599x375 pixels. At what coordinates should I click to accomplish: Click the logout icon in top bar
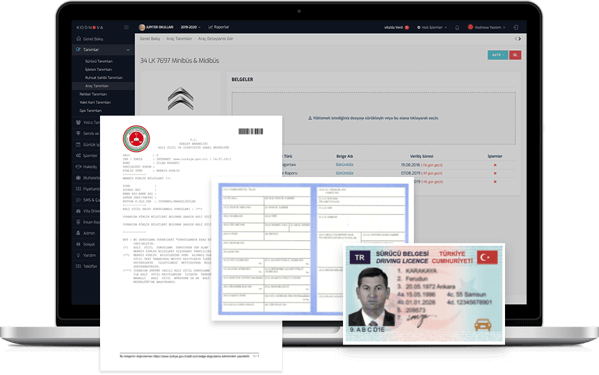pyautogui.click(x=516, y=27)
